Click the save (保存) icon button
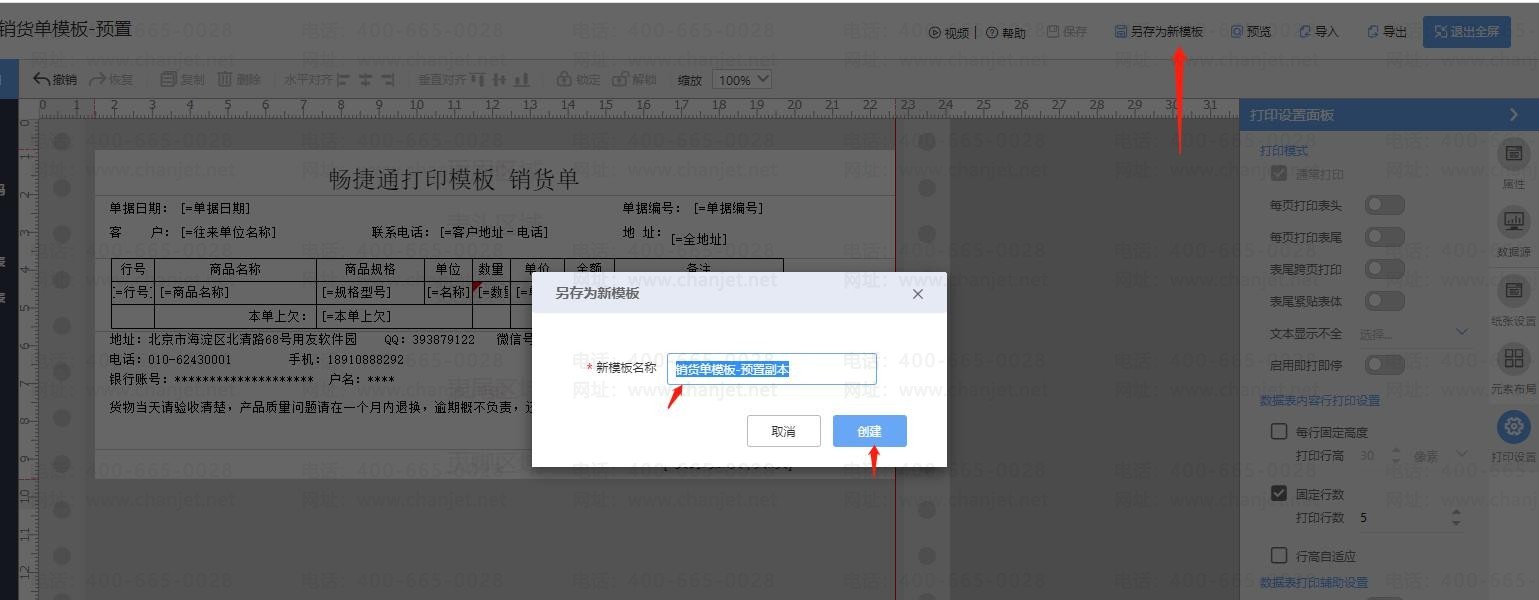This screenshot has width=1539, height=600. pyautogui.click(x=1067, y=32)
